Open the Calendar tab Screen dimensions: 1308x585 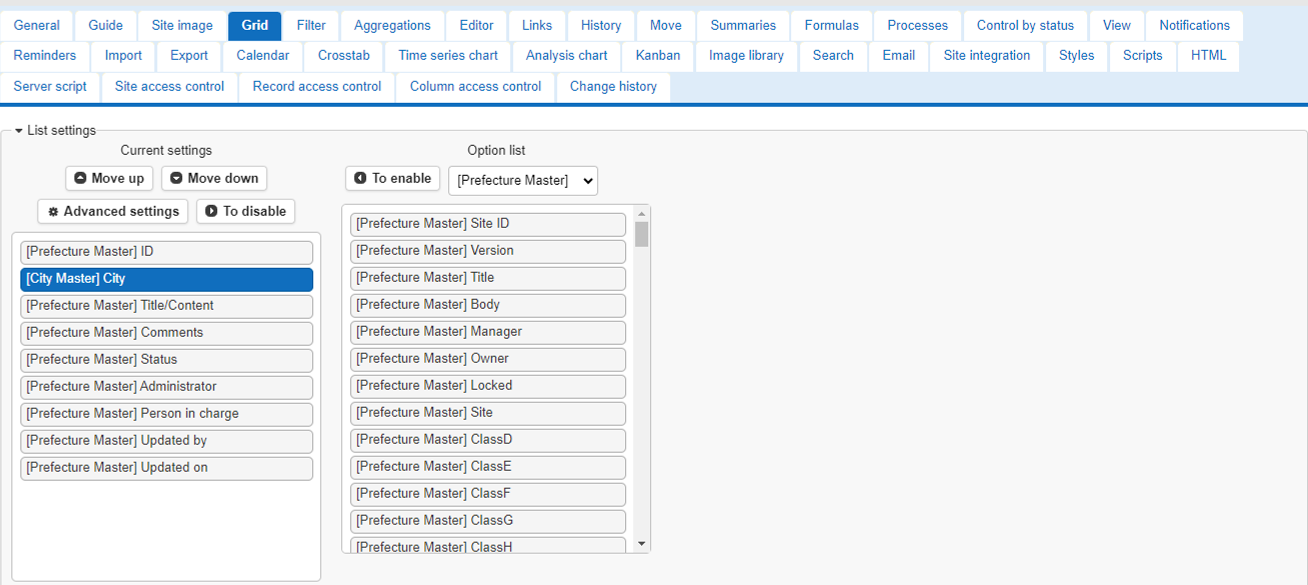pyautogui.click(x=263, y=56)
